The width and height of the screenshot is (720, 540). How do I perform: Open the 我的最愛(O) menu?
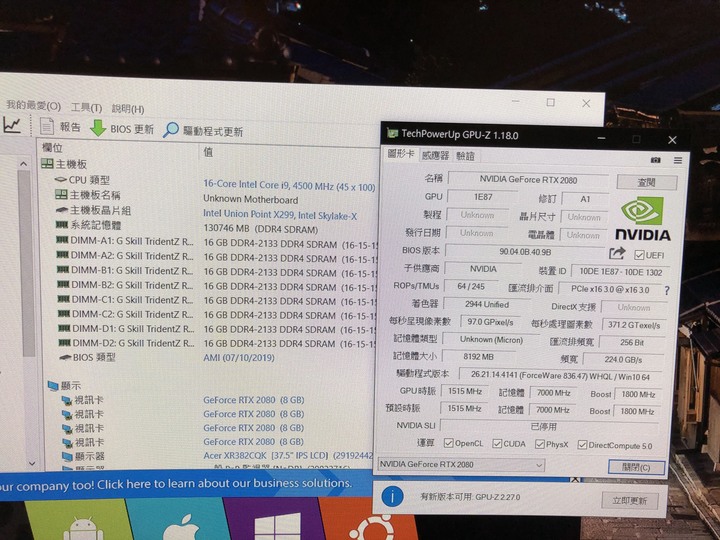tap(33, 106)
